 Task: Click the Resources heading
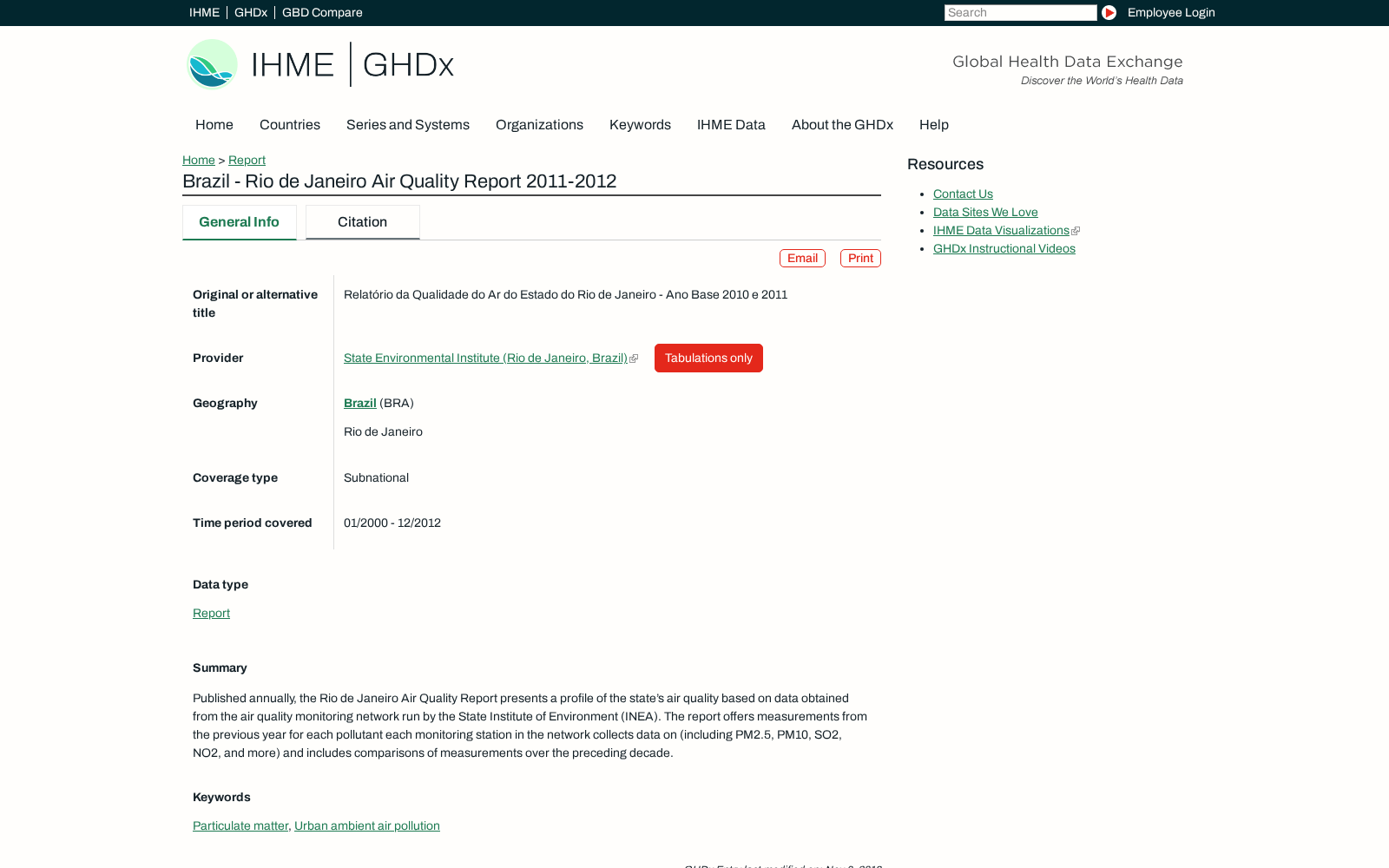pyautogui.click(x=945, y=164)
